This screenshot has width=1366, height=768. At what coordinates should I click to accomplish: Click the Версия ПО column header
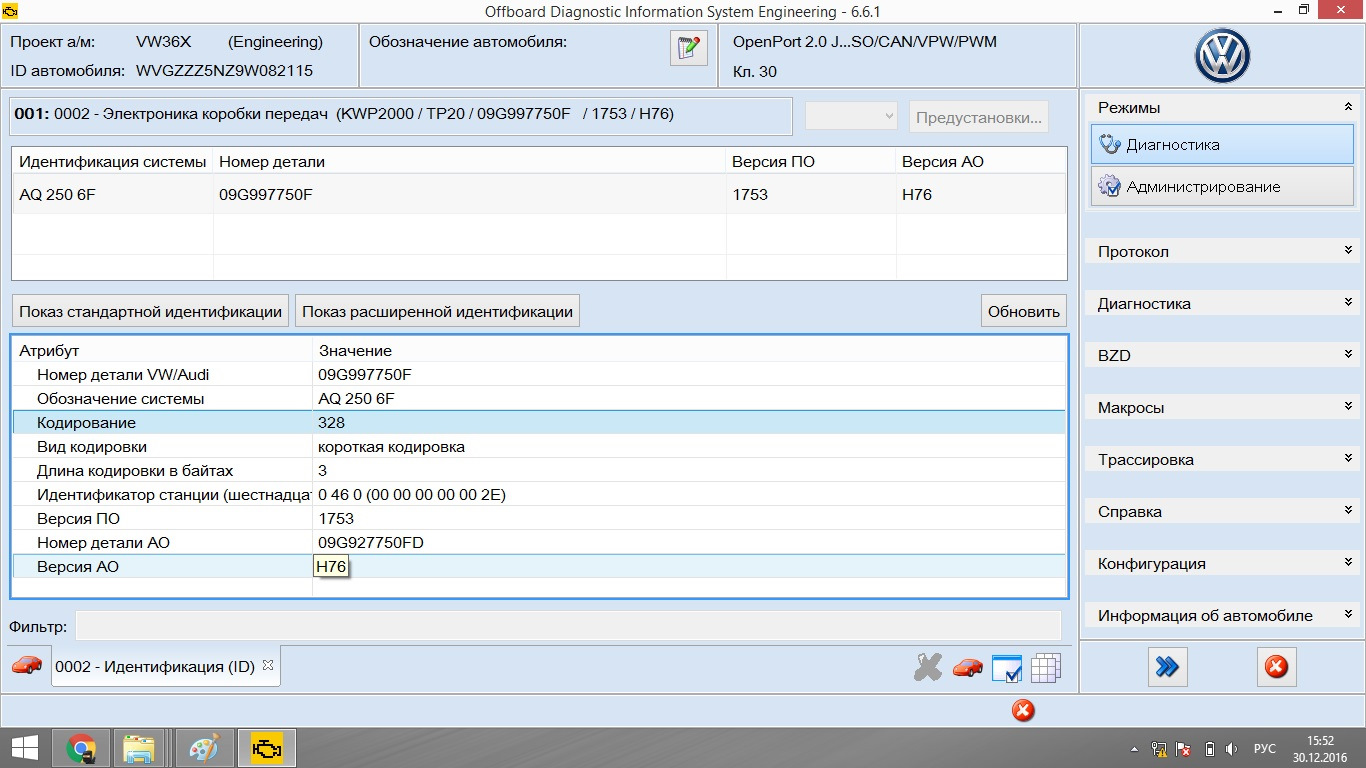tap(811, 162)
